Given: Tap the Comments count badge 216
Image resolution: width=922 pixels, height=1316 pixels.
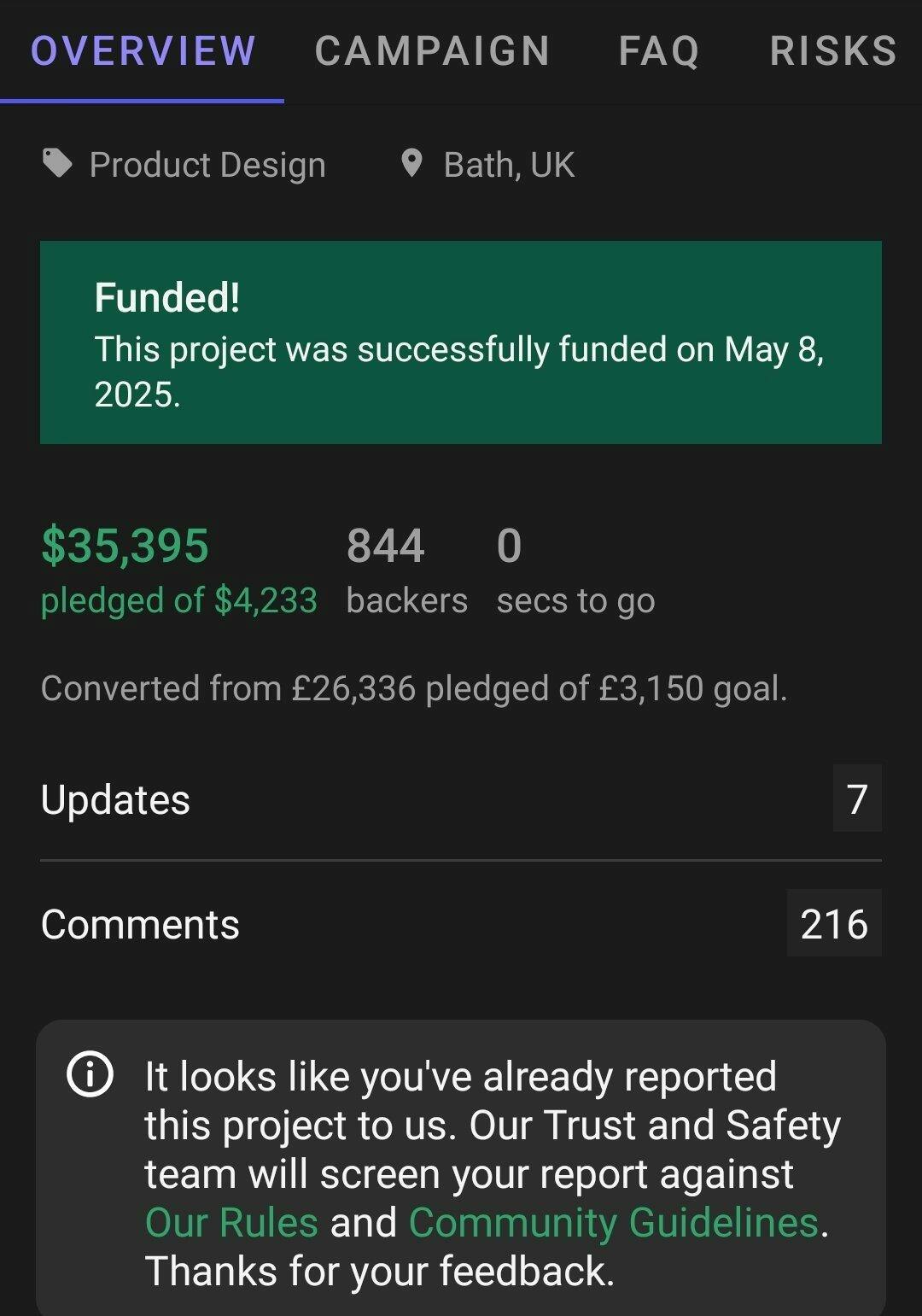Looking at the screenshot, I should coord(834,924).
